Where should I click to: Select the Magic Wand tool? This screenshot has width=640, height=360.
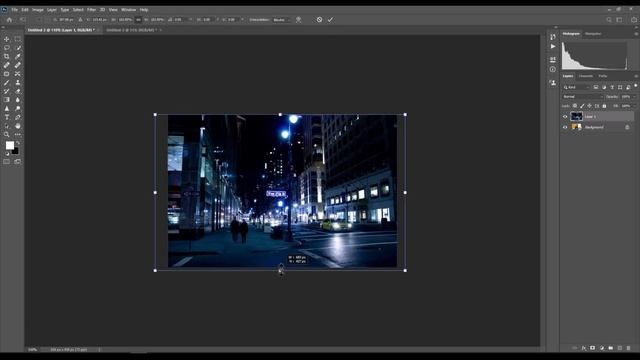point(18,48)
